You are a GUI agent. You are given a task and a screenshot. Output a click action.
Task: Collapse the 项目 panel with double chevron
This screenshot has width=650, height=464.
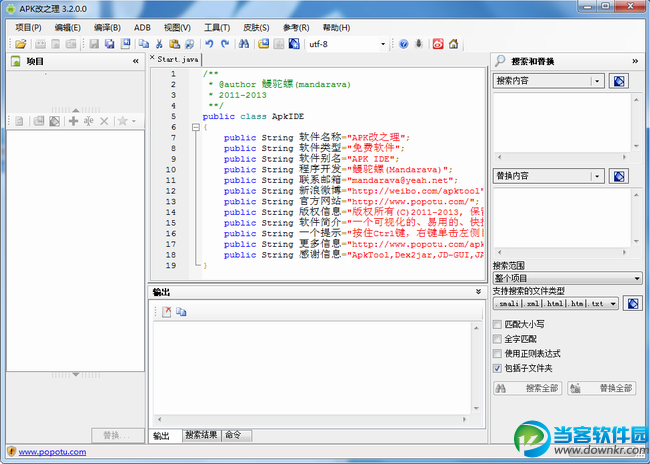[x=136, y=61]
